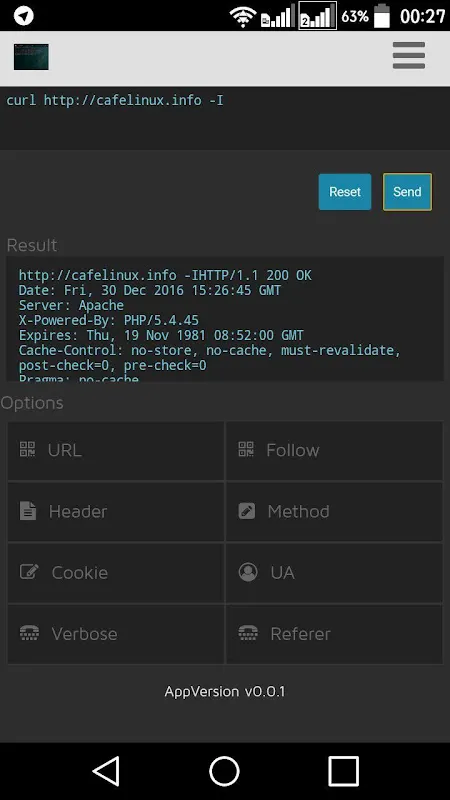Focus the curl command input field
This screenshot has height=800, width=450.
[x=225, y=118]
